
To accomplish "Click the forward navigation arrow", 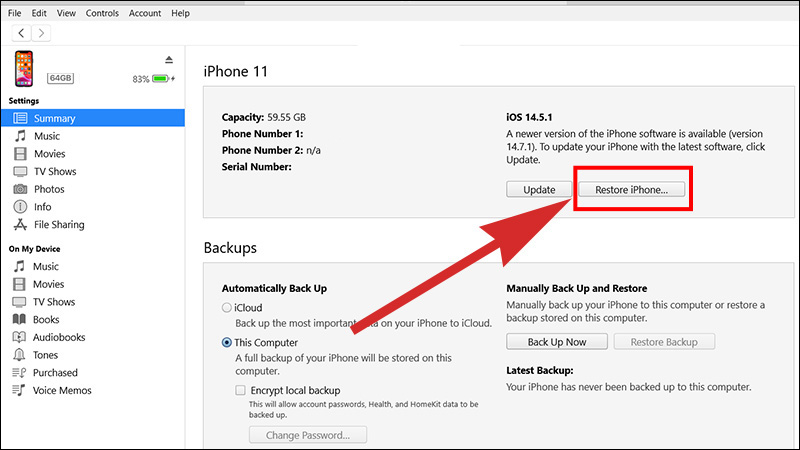I will tap(41, 34).
